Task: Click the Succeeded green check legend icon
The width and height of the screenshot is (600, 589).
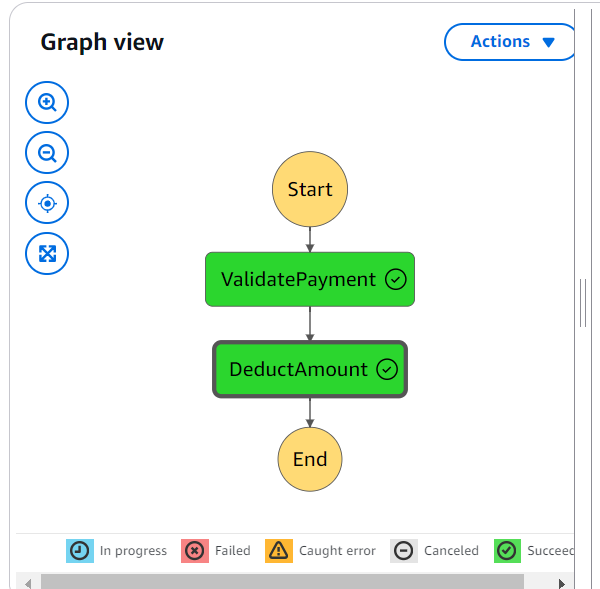Action: pos(508,551)
